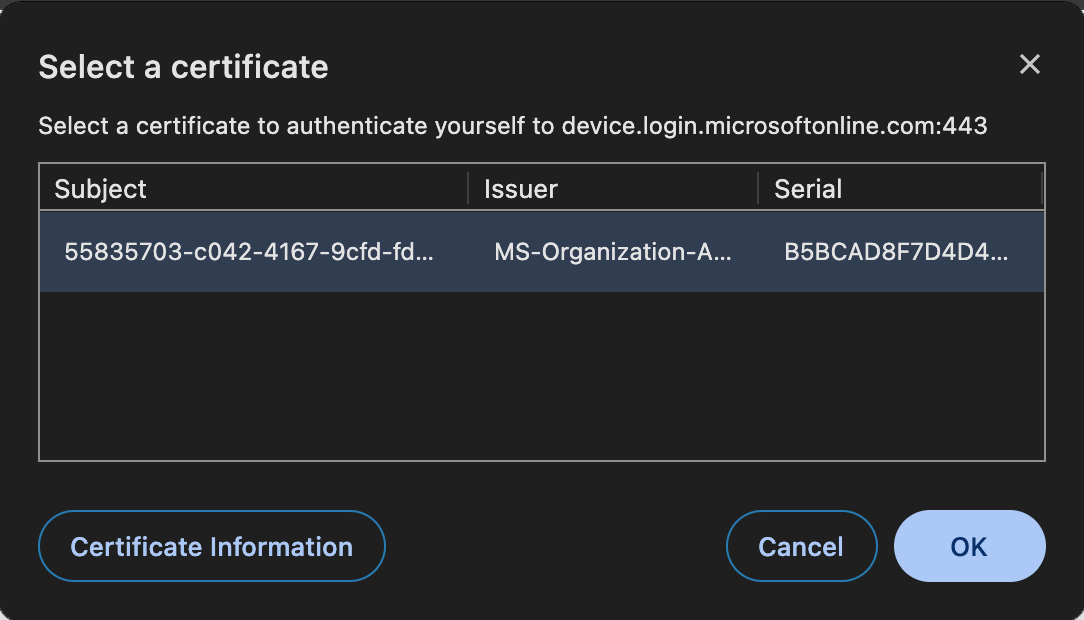Click empty list area under Subject column

point(250,375)
